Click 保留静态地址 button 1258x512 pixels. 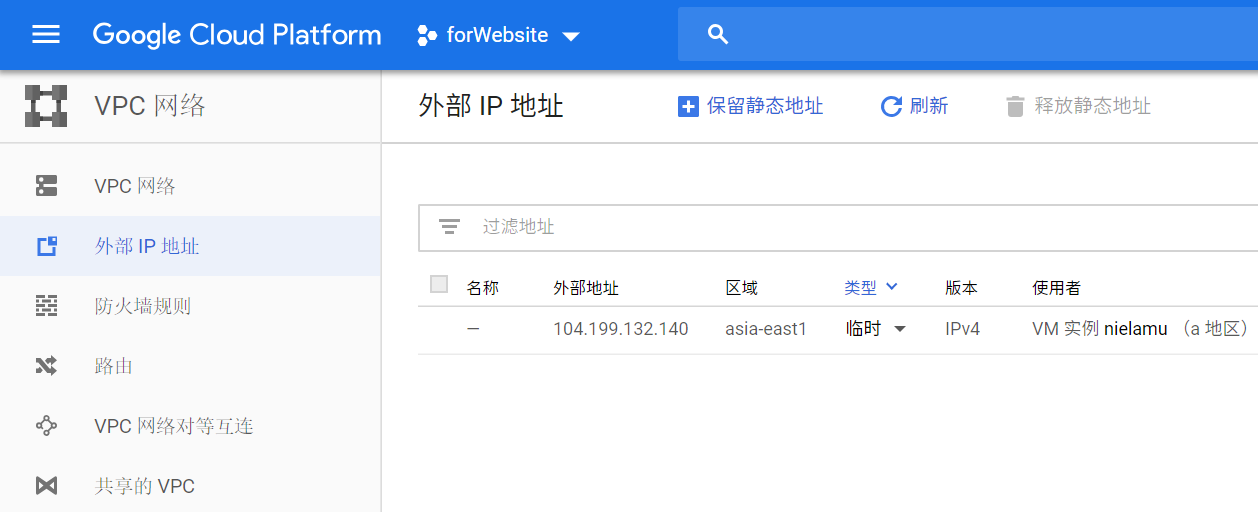(x=751, y=106)
